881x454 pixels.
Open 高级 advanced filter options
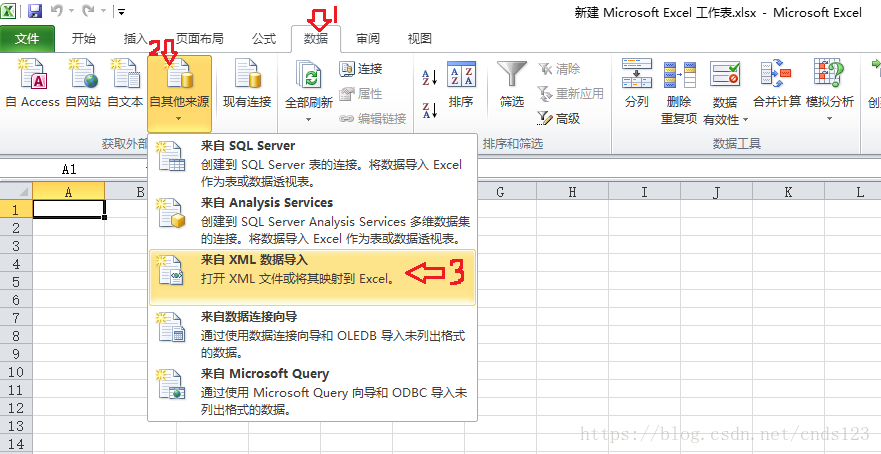[x=559, y=118]
